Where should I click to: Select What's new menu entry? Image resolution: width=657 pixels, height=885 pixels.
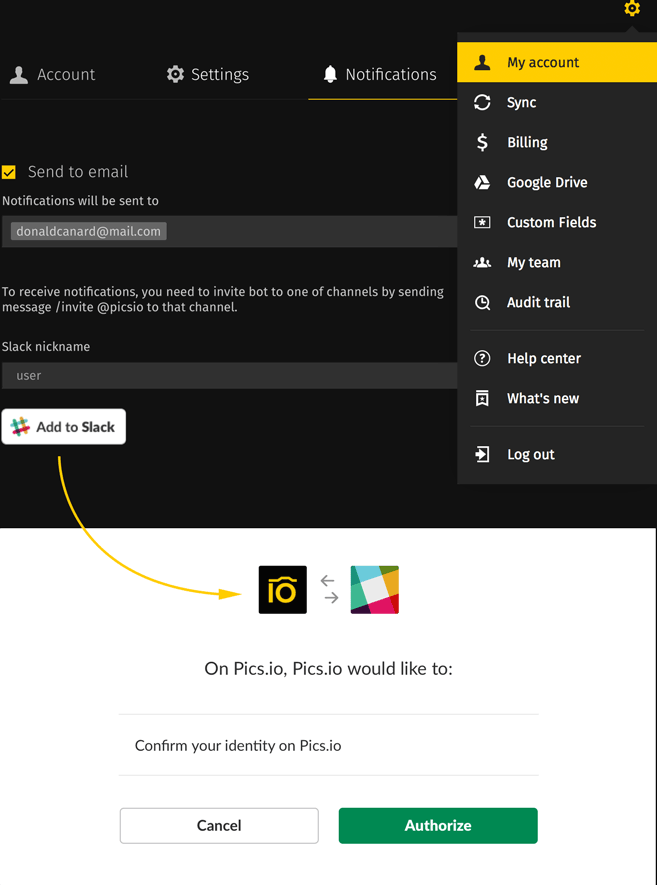pyautogui.click(x=557, y=398)
